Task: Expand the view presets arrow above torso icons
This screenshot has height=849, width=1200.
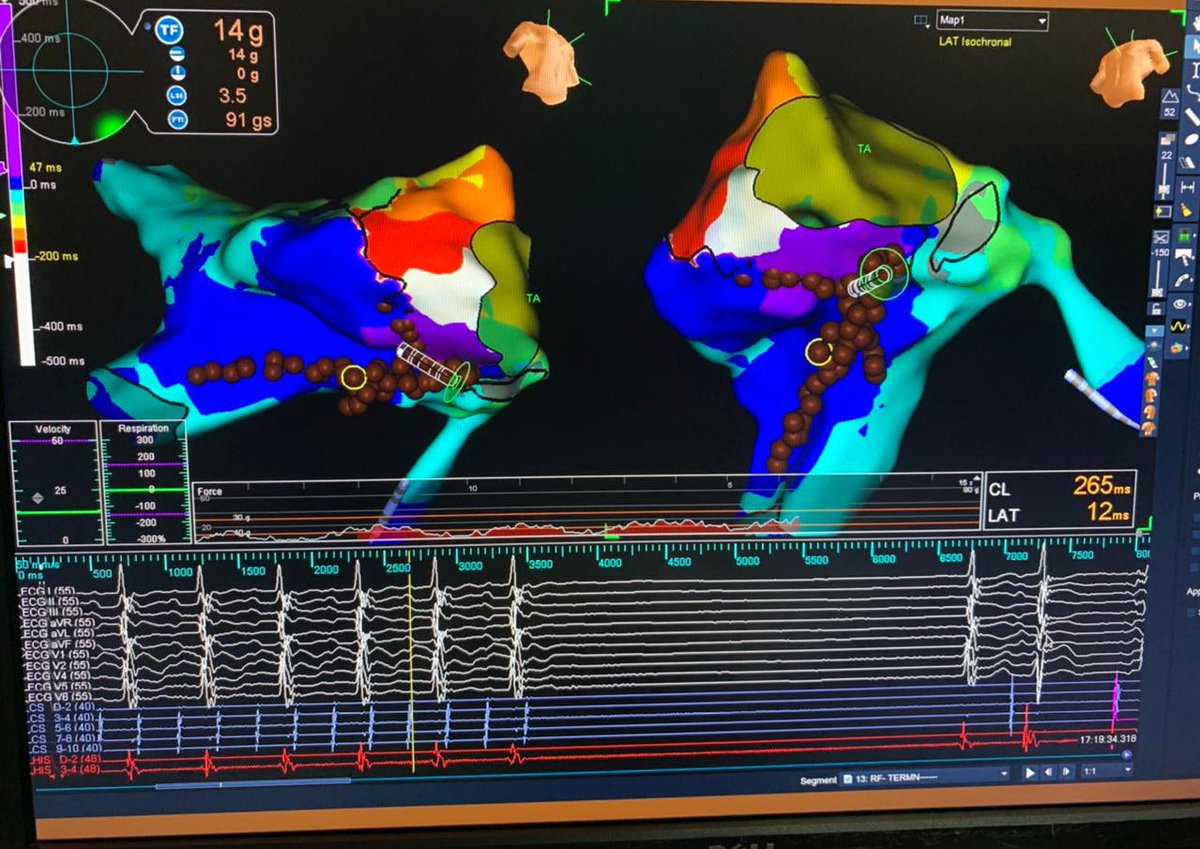Action: click(1154, 330)
